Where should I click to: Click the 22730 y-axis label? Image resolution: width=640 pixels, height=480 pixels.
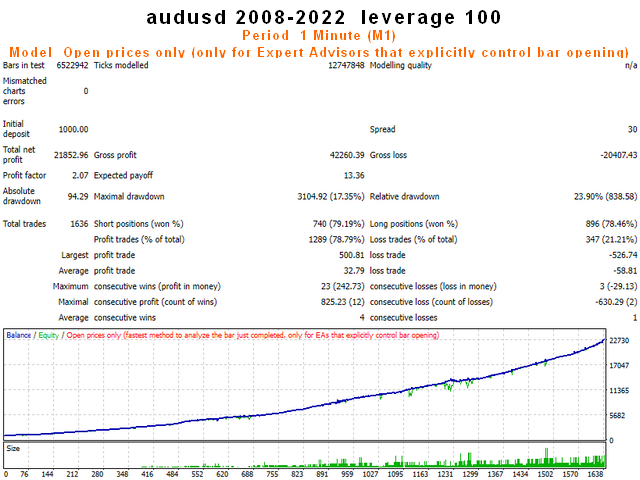[619, 341]
